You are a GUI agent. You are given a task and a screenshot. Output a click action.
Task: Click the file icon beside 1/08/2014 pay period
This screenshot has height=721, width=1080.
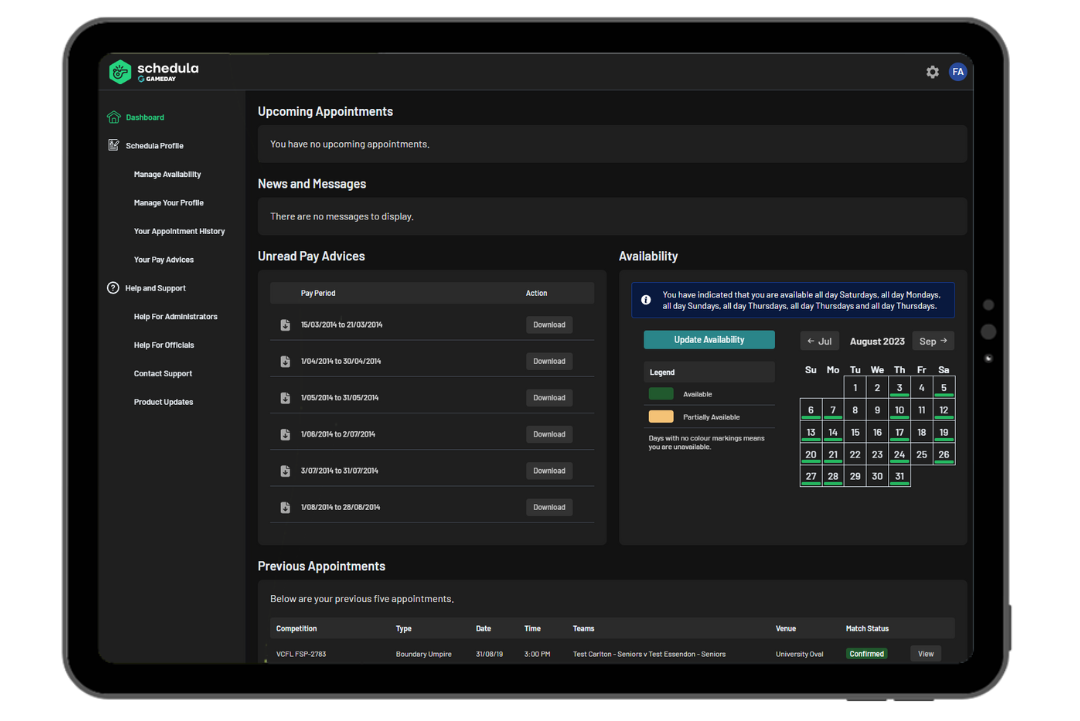(x=285, y=507)
